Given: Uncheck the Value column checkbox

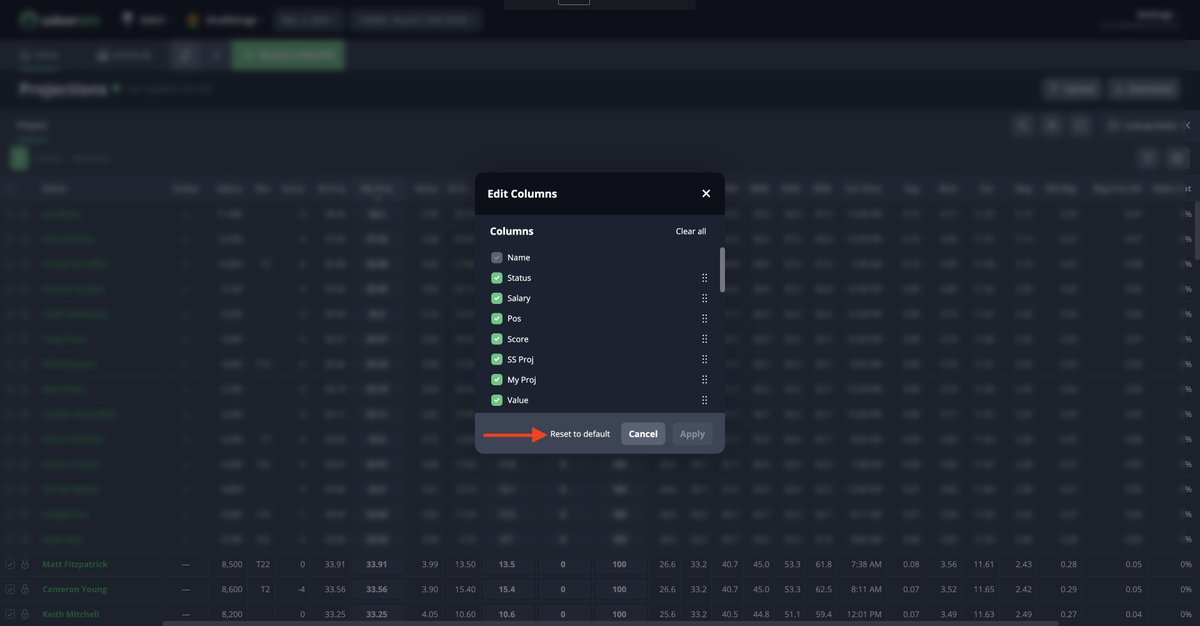Looking at the screenshot, I should (497, 400).
